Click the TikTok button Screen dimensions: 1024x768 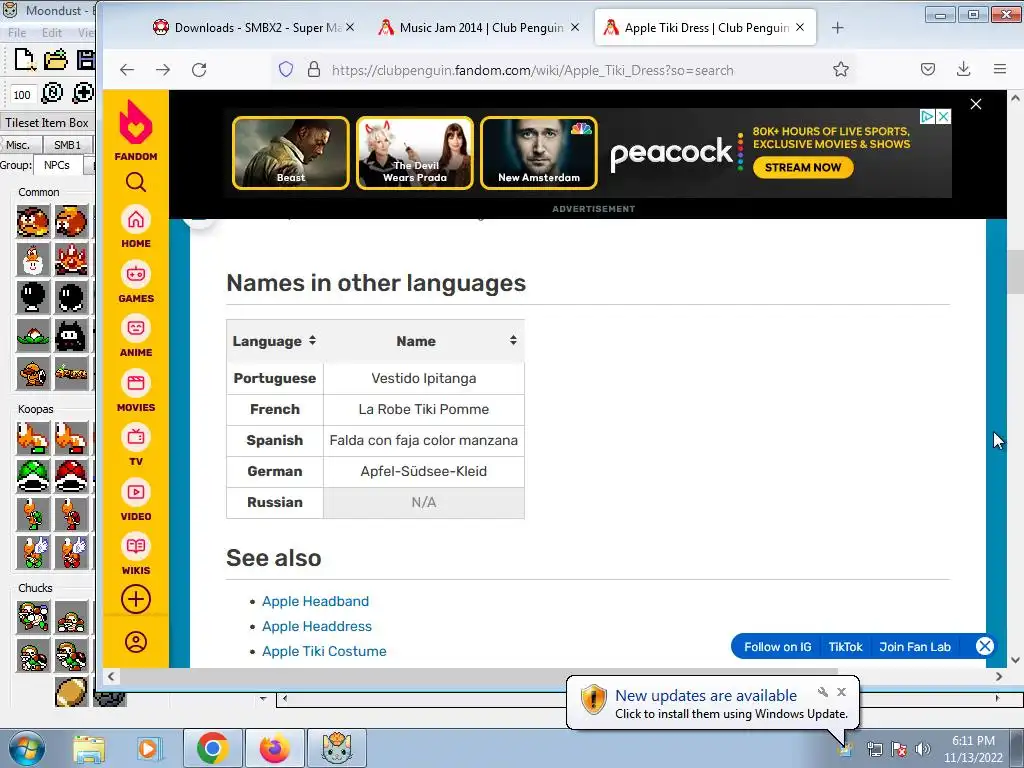pos(845,647)
